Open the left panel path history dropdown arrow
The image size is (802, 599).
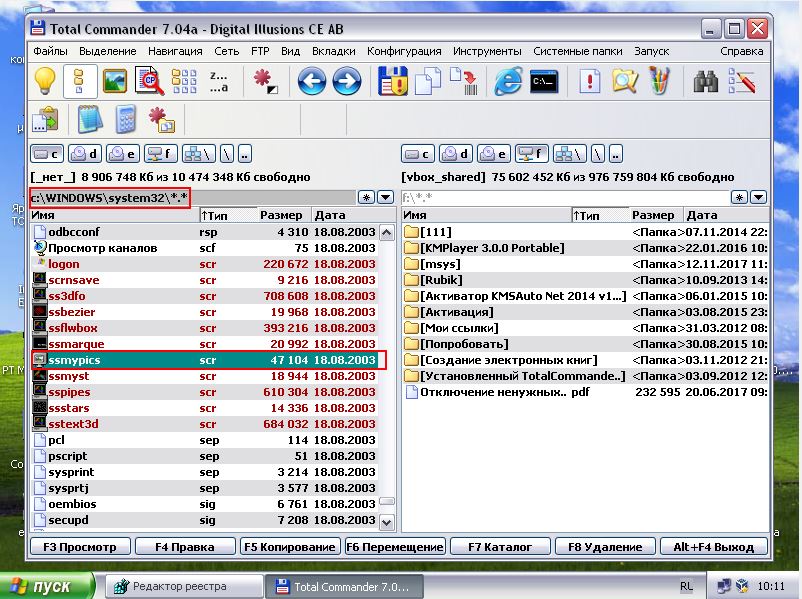click(385, 197)
